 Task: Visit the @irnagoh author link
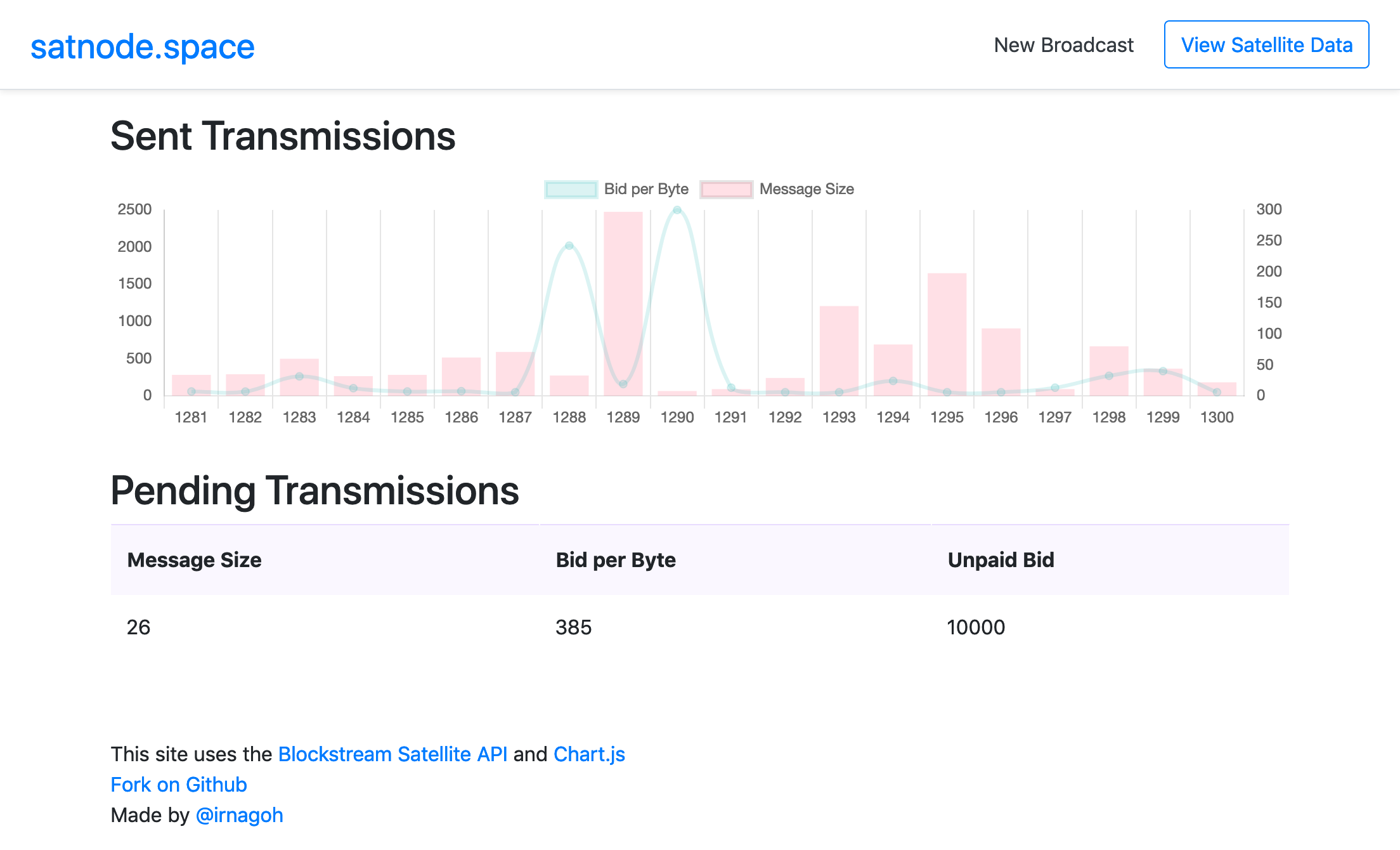(x=239, y=815)
